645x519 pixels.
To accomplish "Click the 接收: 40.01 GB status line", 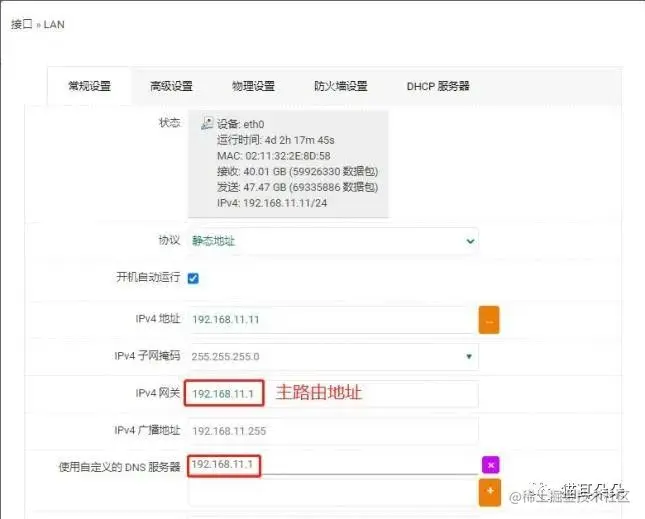I will point(297,171).
